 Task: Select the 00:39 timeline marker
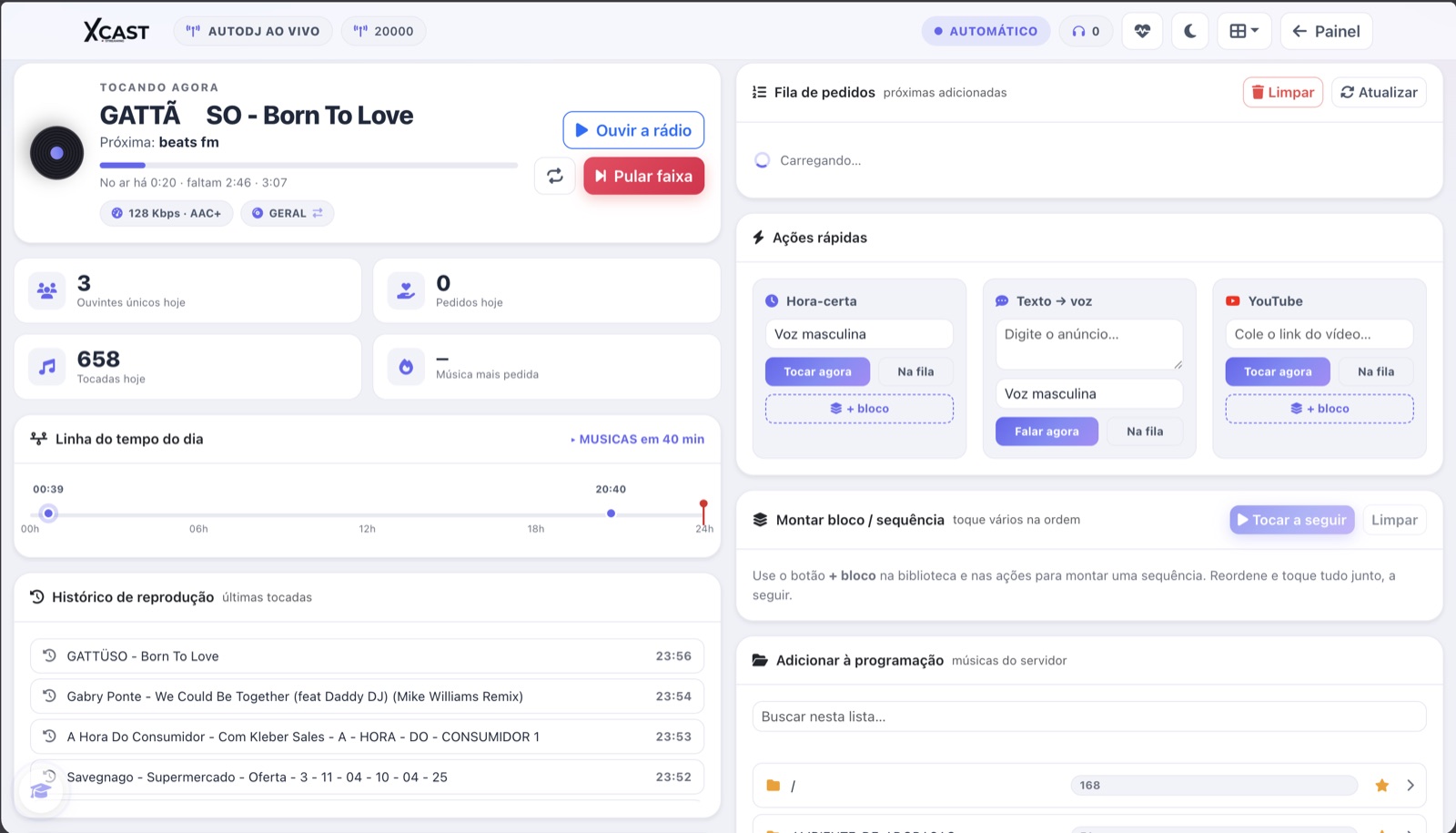[x=48, y=513]
